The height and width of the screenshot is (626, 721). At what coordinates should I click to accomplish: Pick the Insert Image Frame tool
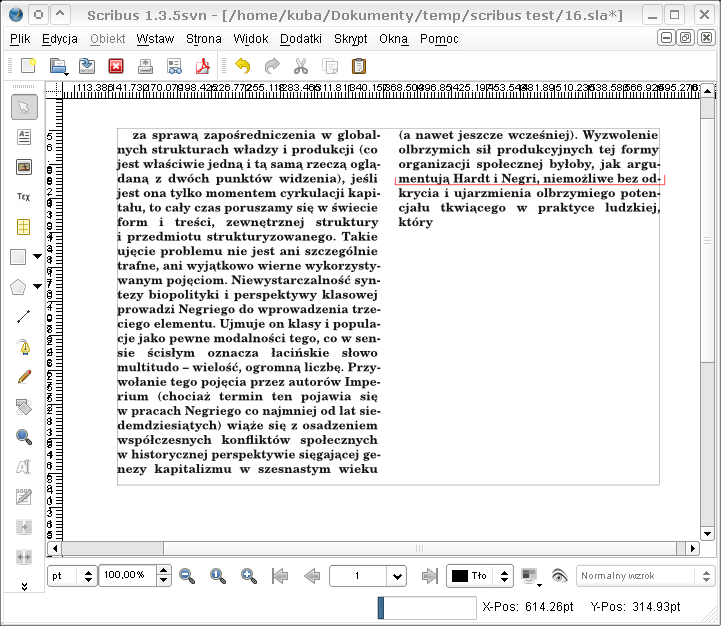point(24,167)
